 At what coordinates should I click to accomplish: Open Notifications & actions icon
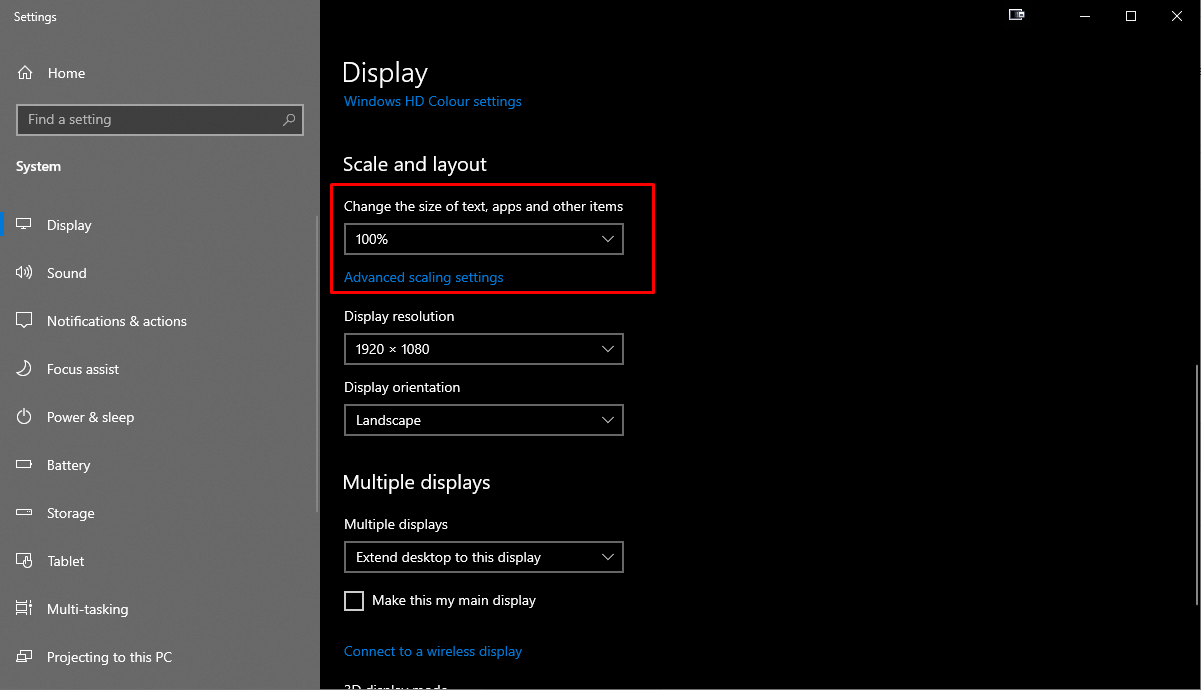[25, 321]
